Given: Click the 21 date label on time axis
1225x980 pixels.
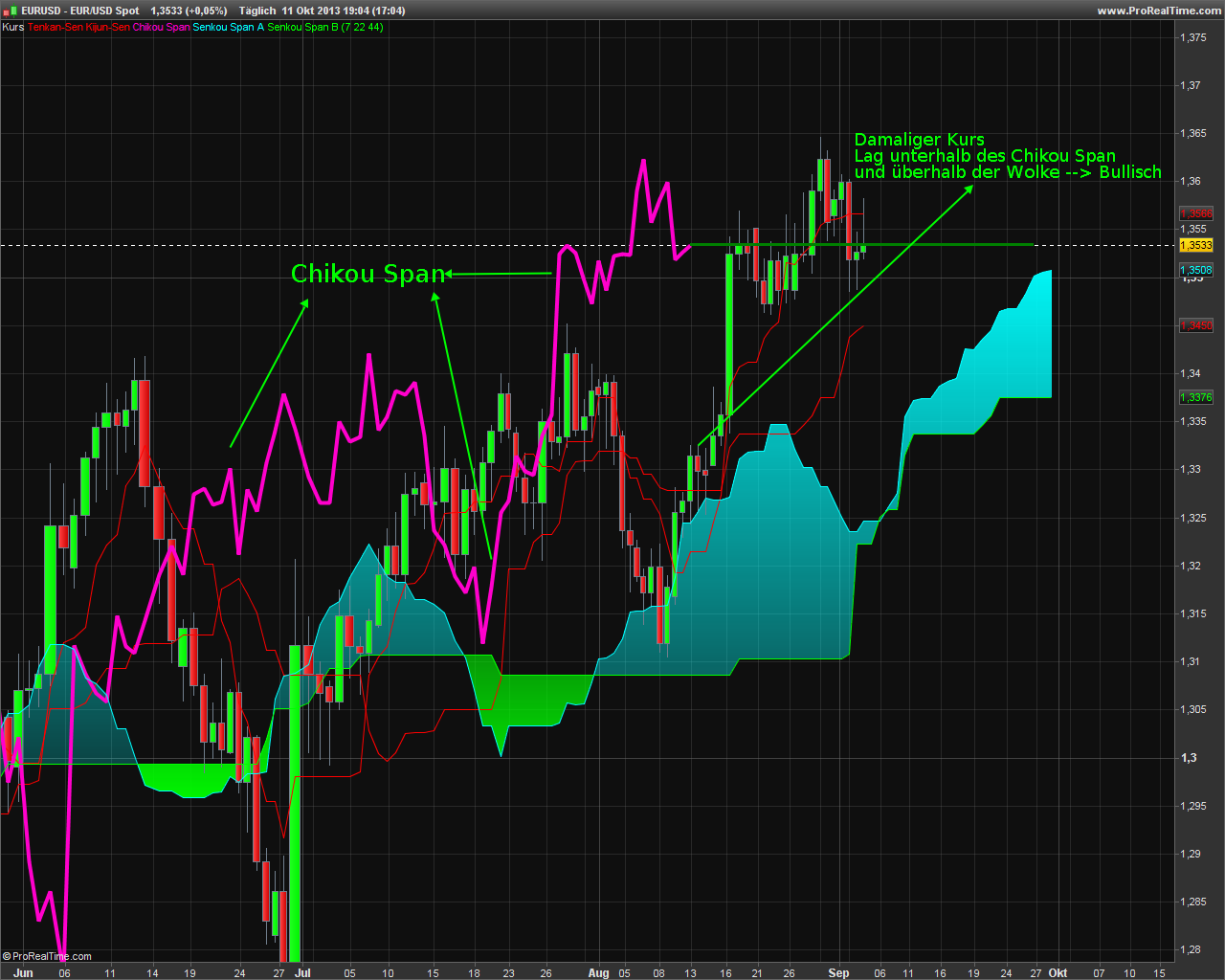Looking at the screenshot, I should click(756, 973).
